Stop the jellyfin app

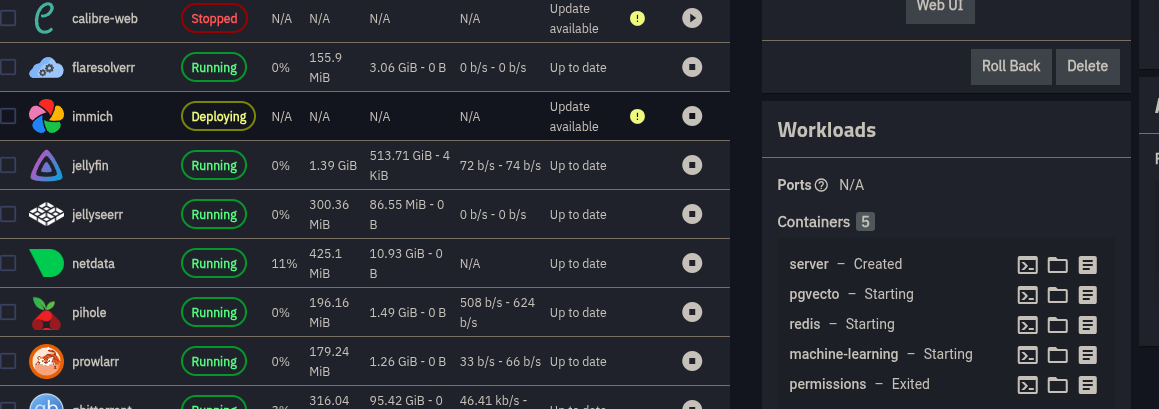690,165
